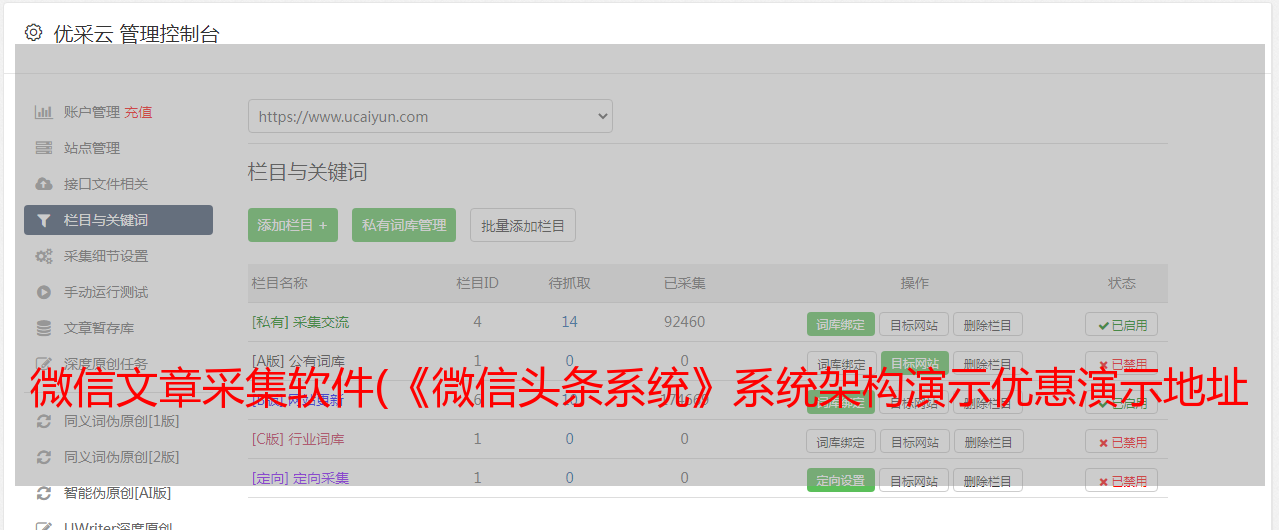Screen dimensions: 1279x530
Task: Click the database icon beside 文章暂存库
Action: tap(44, 328)
